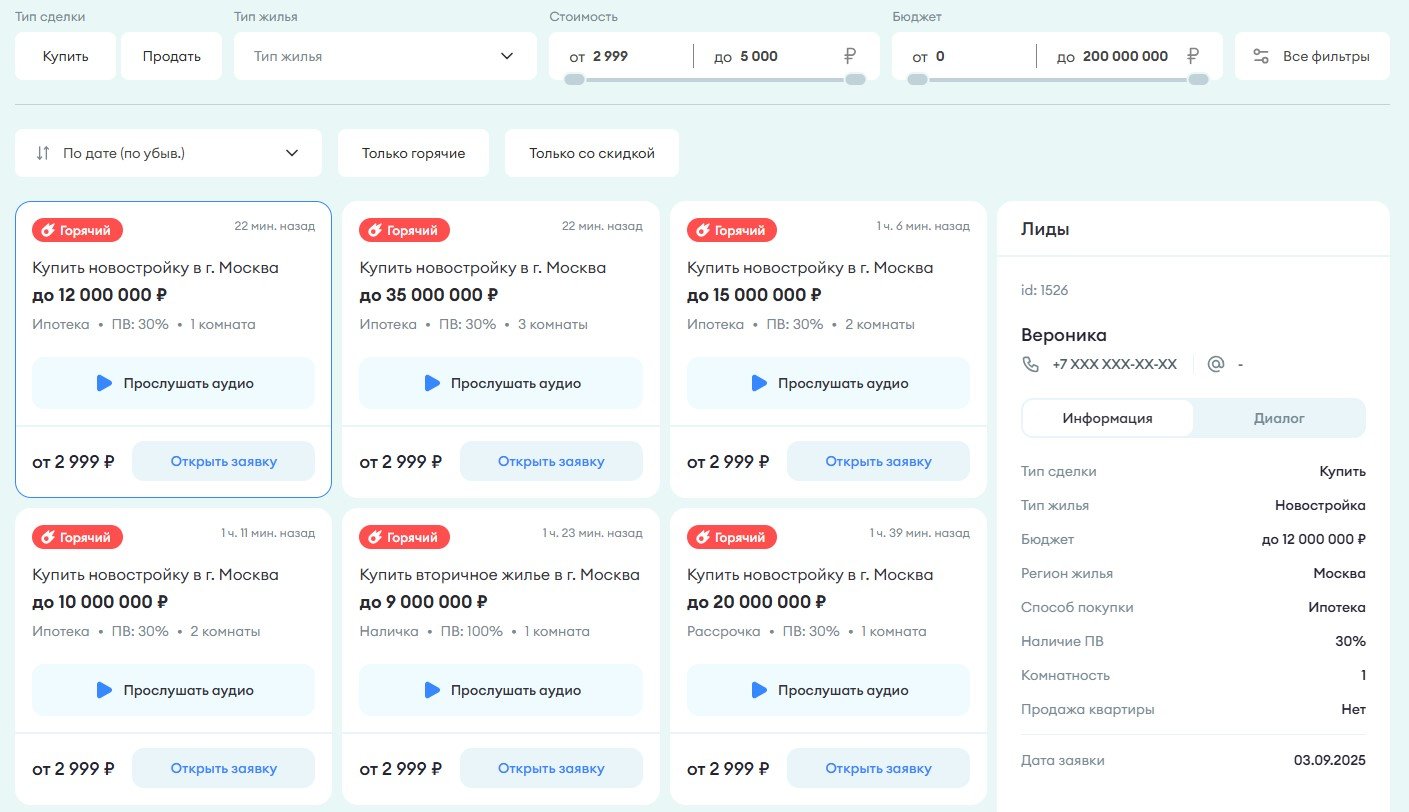Click the Регион жилья value Москва
This screenshot has height=812, width=1409.
pos(1340,573)
